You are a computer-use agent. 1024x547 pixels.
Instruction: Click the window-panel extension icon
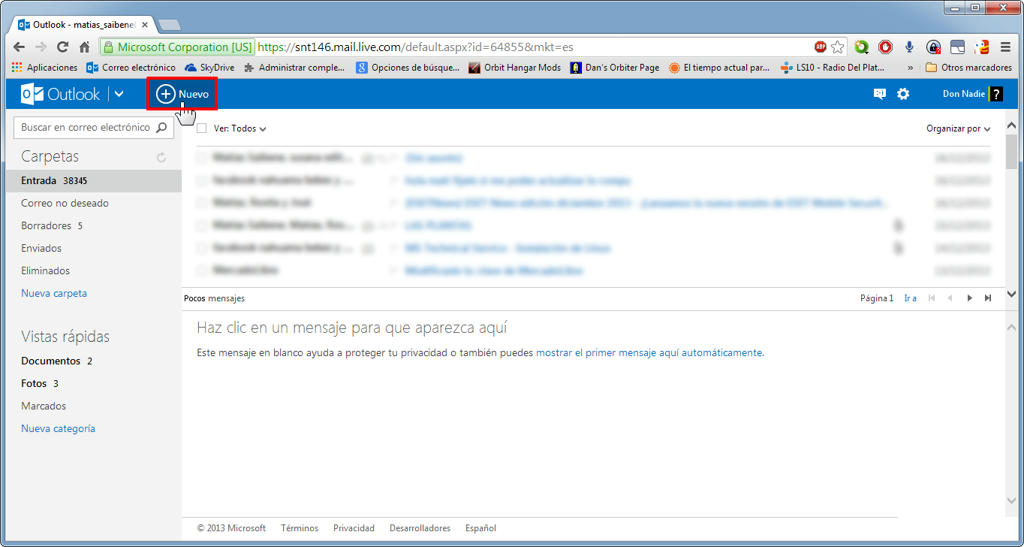(x=957, y=47)
